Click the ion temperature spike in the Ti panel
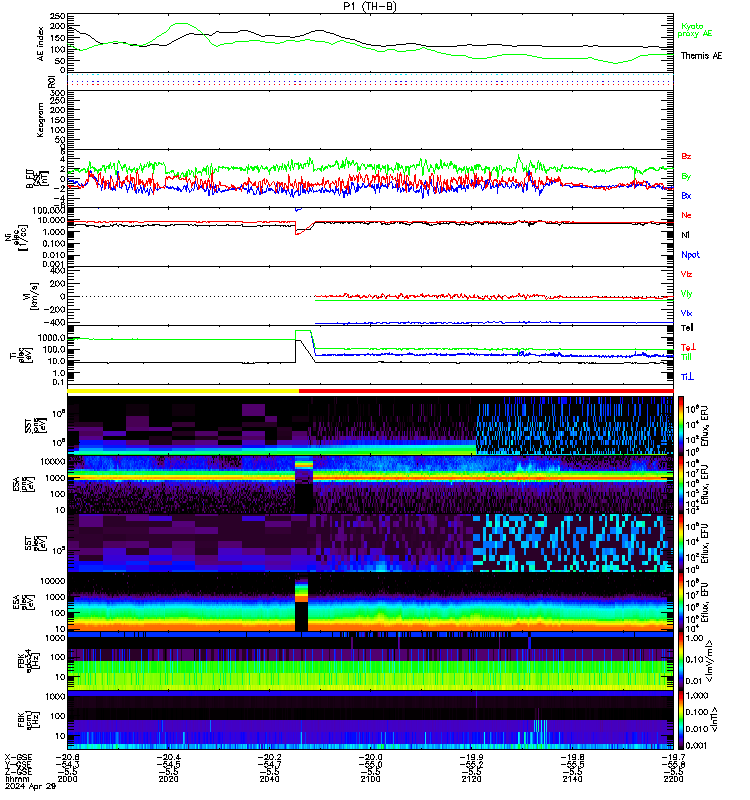Image resolution: width=750 pixels, height=800 pixels. [x=304, y=337]
